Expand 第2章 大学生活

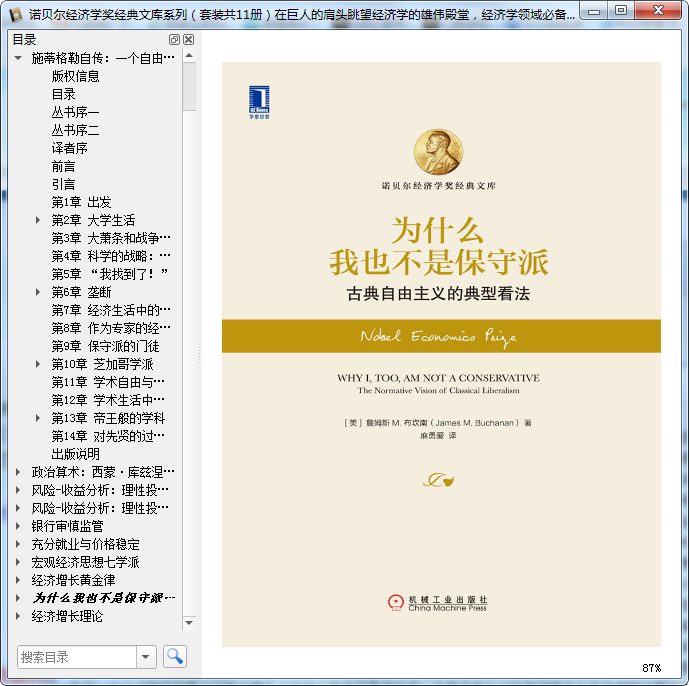point(38,220)
